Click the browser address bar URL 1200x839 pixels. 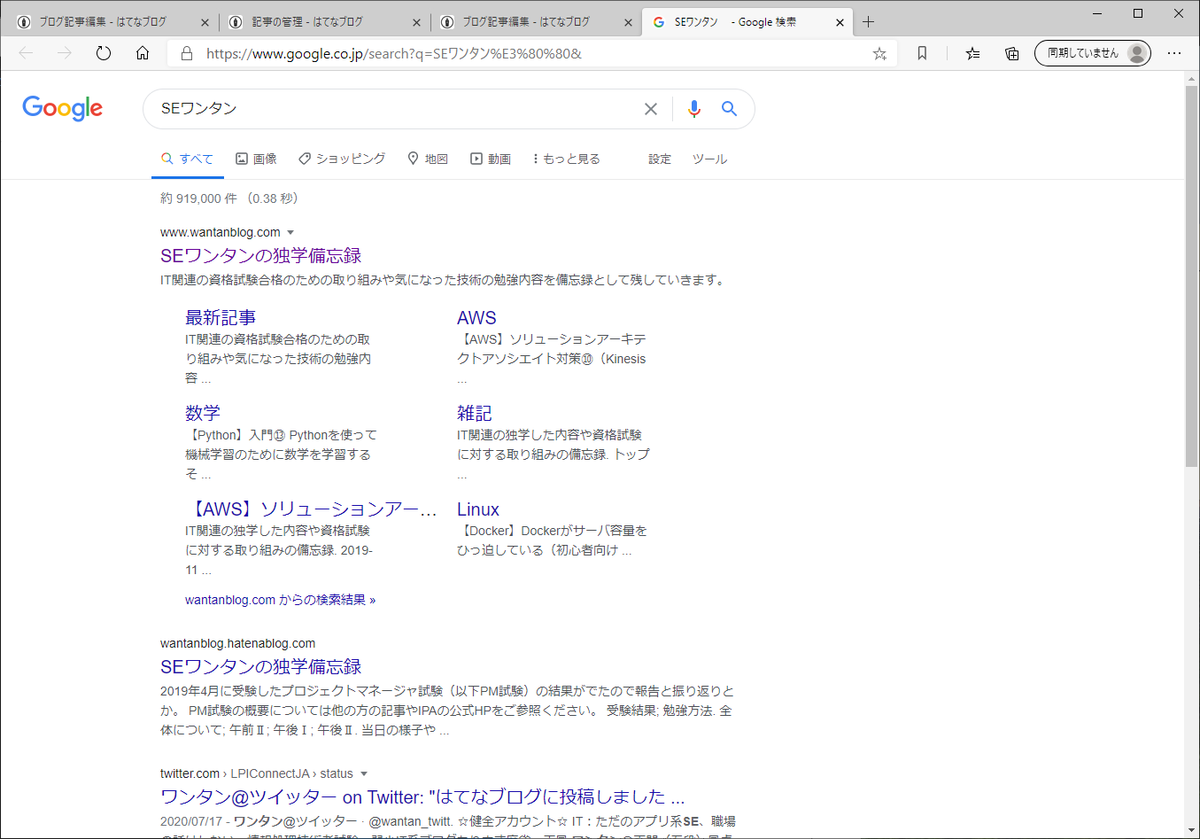tap(394, 54)
